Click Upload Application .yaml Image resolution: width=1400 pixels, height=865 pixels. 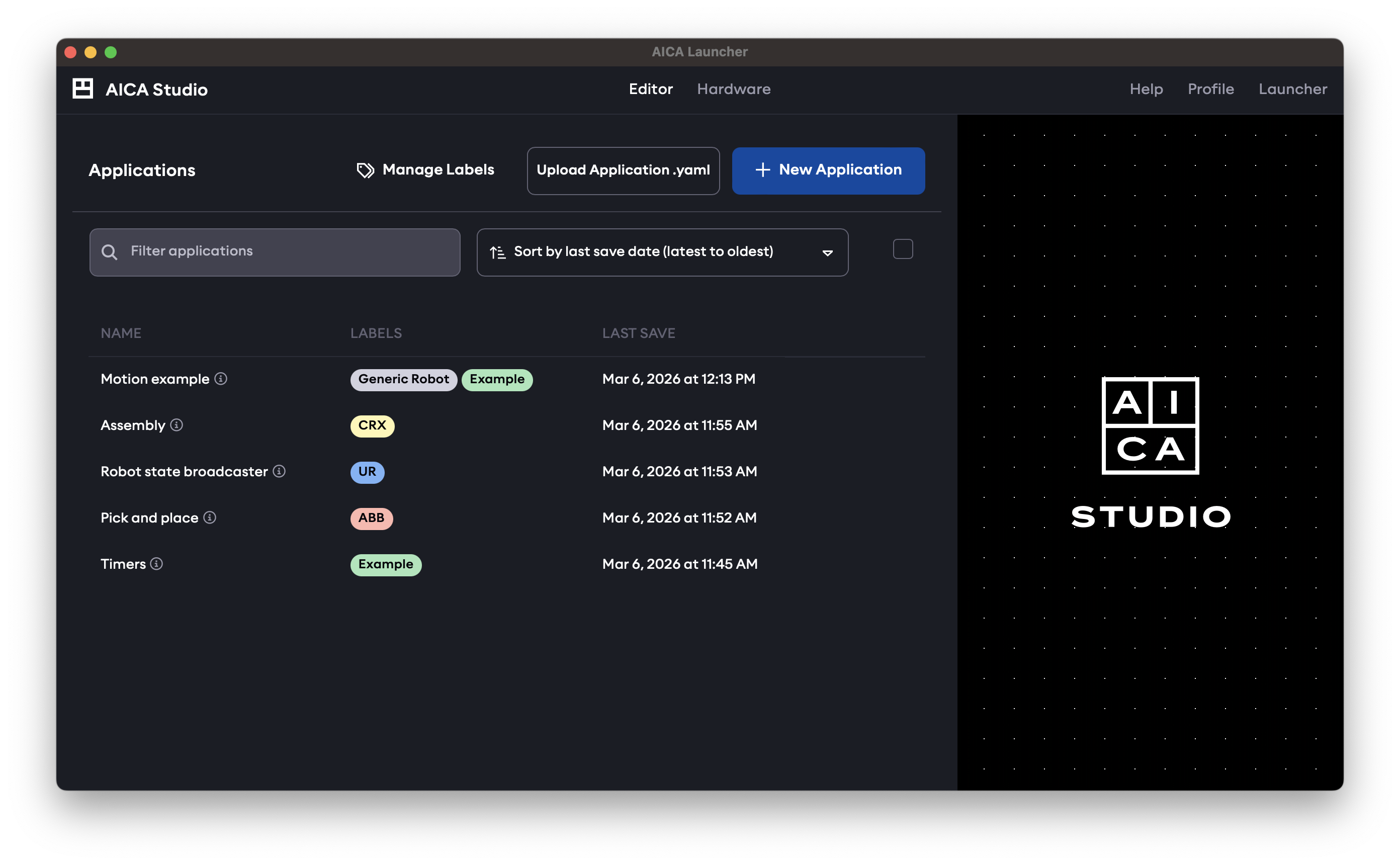point(623,170)
